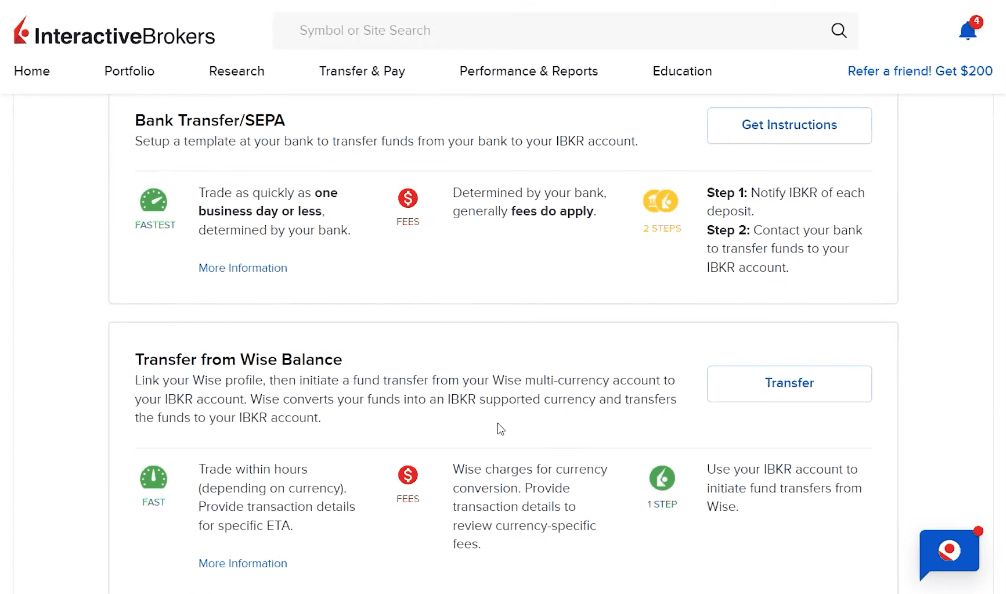The width and height of the screenshot is (1006, 594).
Task: Click the Interactive Brokers logo
Action: [x=114, y=33]
